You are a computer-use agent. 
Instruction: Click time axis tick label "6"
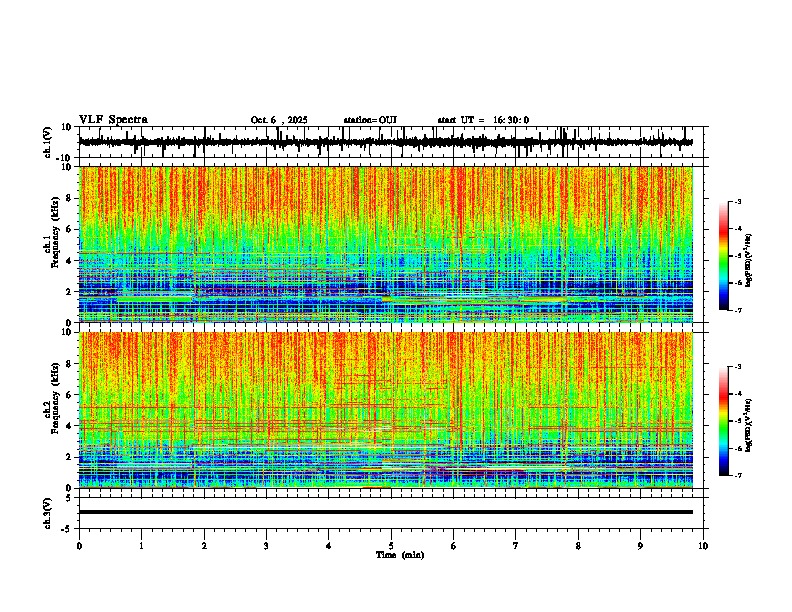pos(454,546)
